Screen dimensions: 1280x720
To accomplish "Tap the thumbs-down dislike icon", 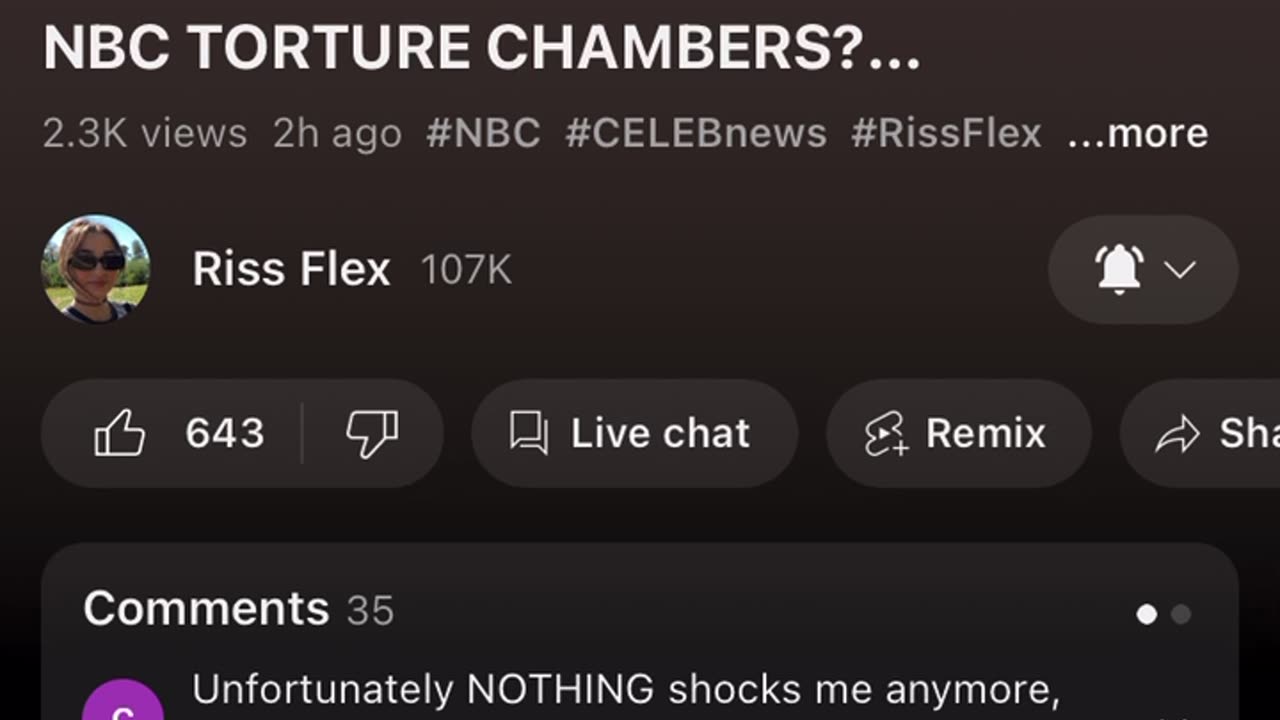I will (x=372, y=434).
